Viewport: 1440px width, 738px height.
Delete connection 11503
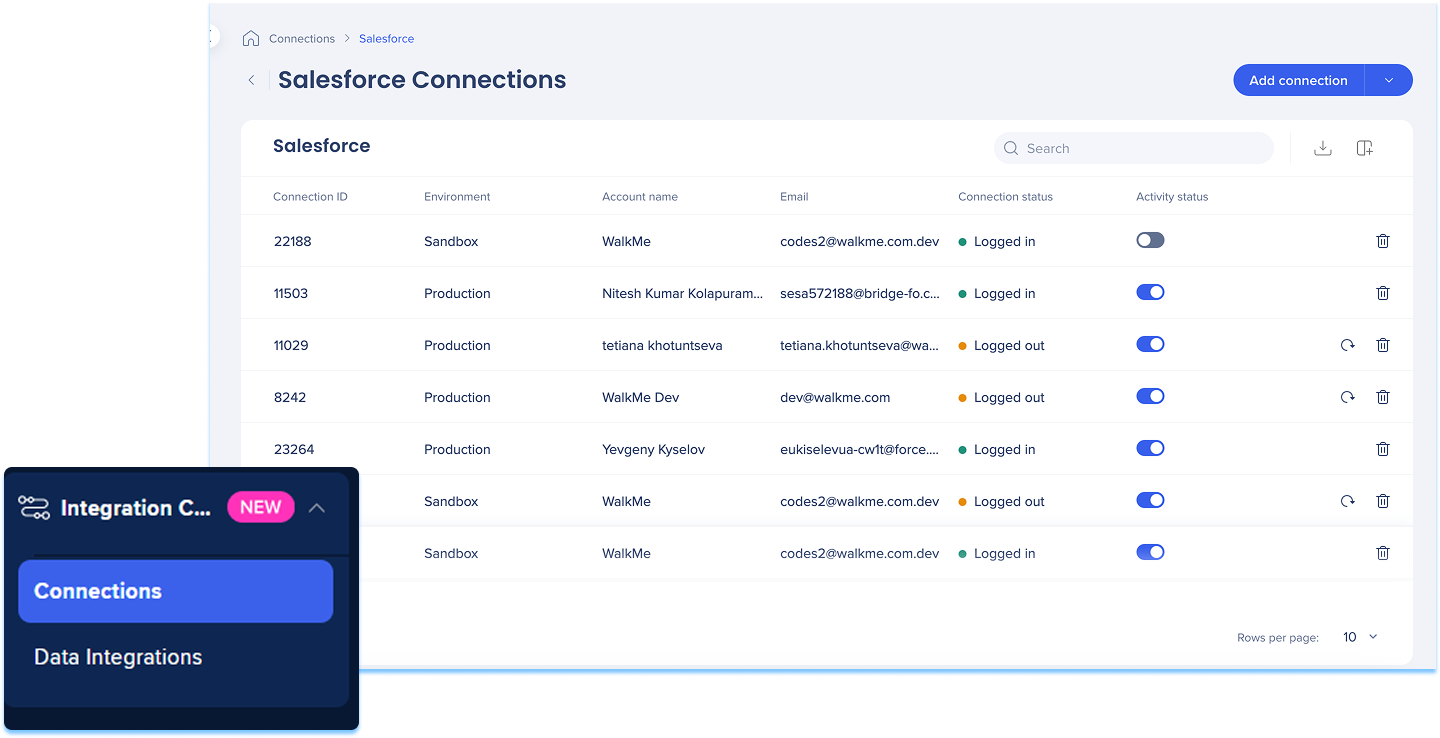[x=1383, y=293]
